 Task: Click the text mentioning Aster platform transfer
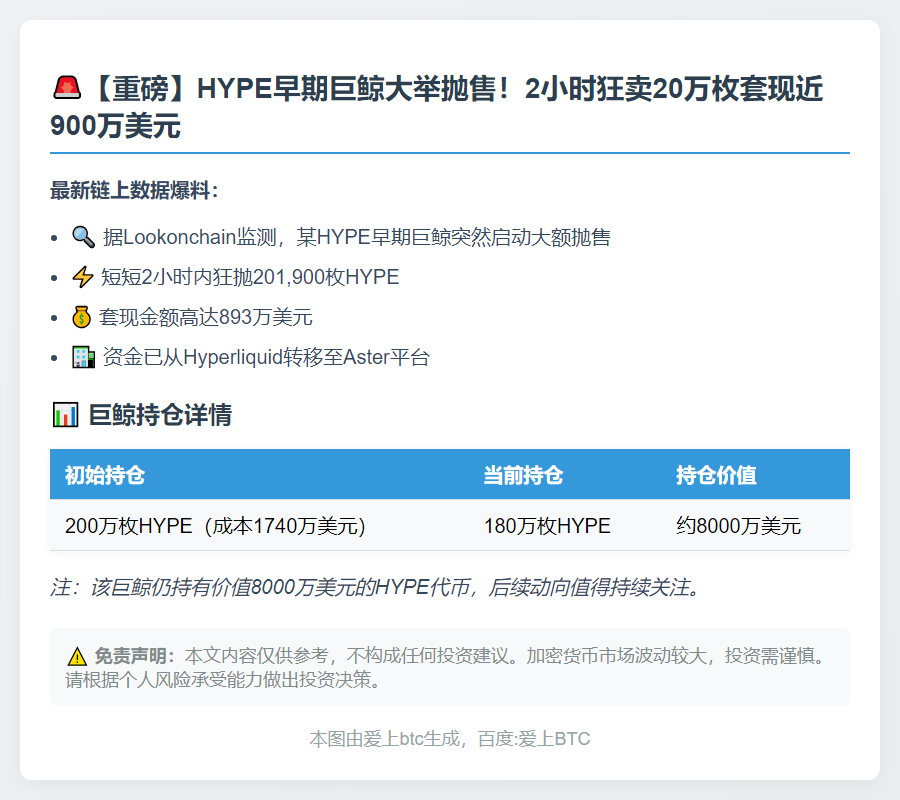tap(264, 356)
